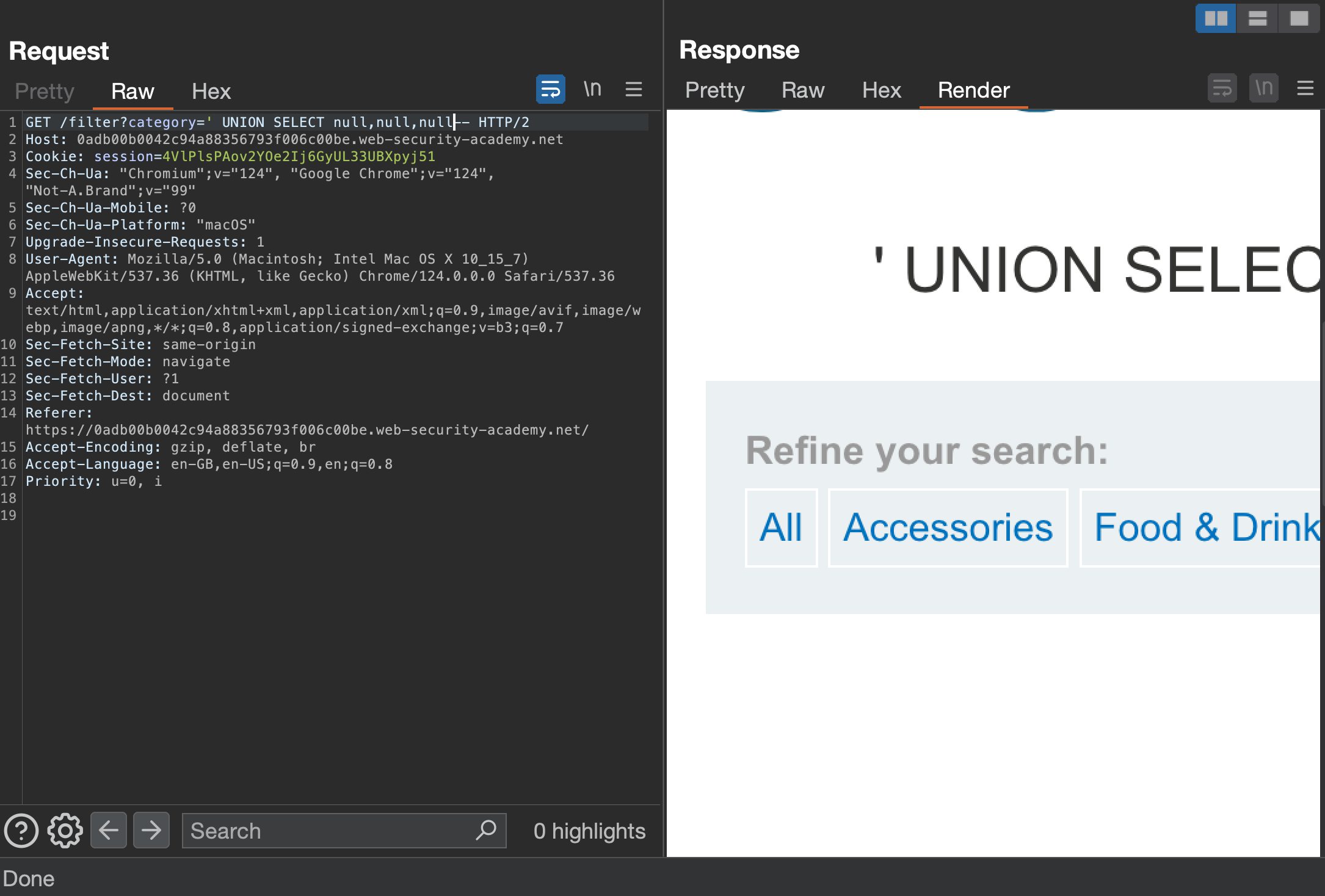Toggle word wrap in the Response panel
Viewport: 1325px width, 896px height.
coord(1222,89)
